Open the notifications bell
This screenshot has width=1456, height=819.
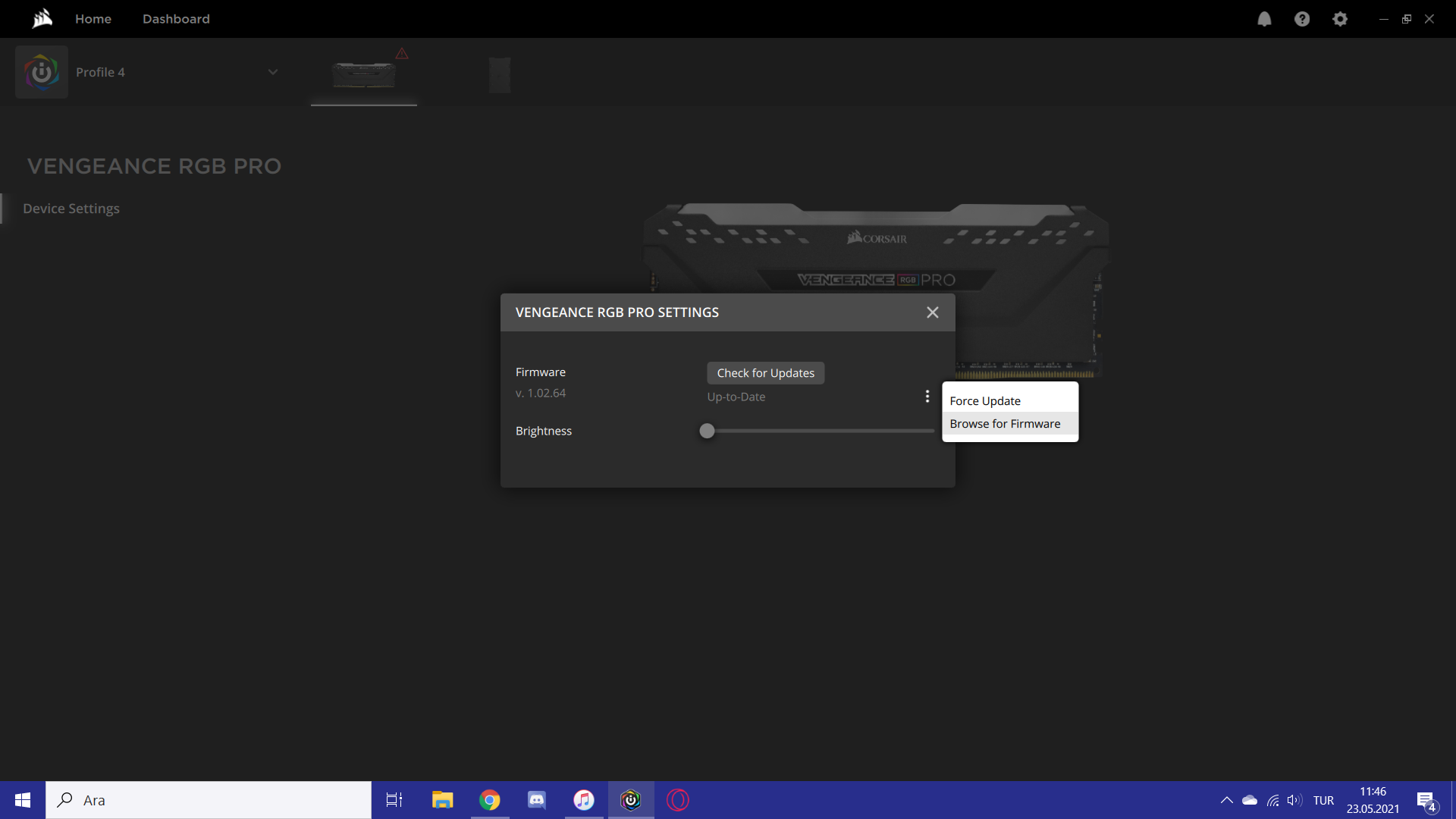1264,19
